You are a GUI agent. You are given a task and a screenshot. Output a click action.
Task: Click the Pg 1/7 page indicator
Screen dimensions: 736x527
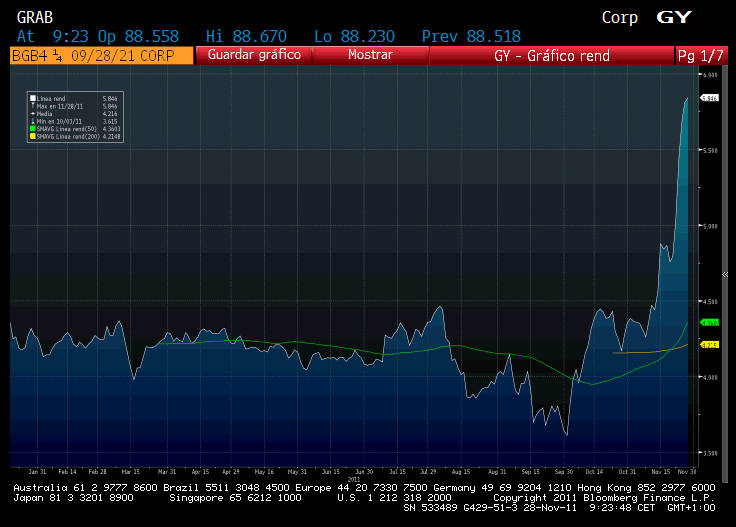click(x=701, y=55)
